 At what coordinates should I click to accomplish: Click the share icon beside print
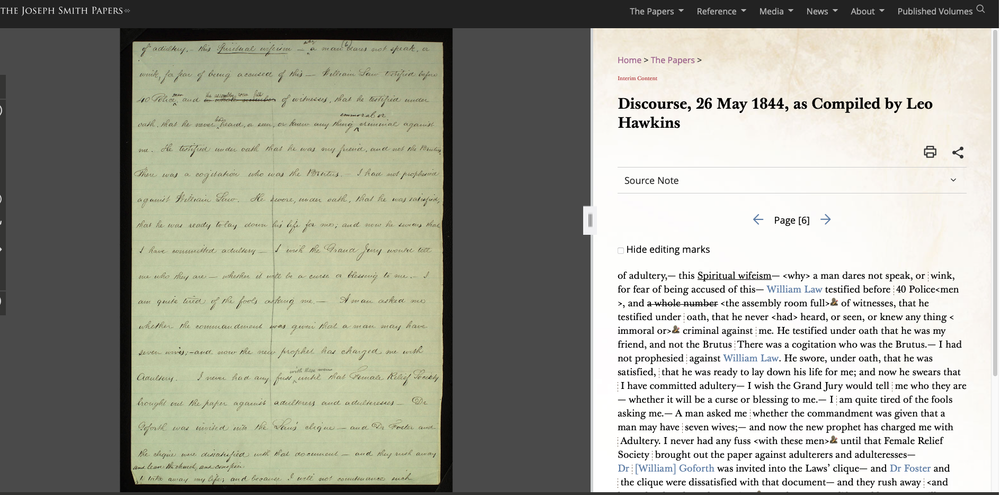click(x=958, y=152)
